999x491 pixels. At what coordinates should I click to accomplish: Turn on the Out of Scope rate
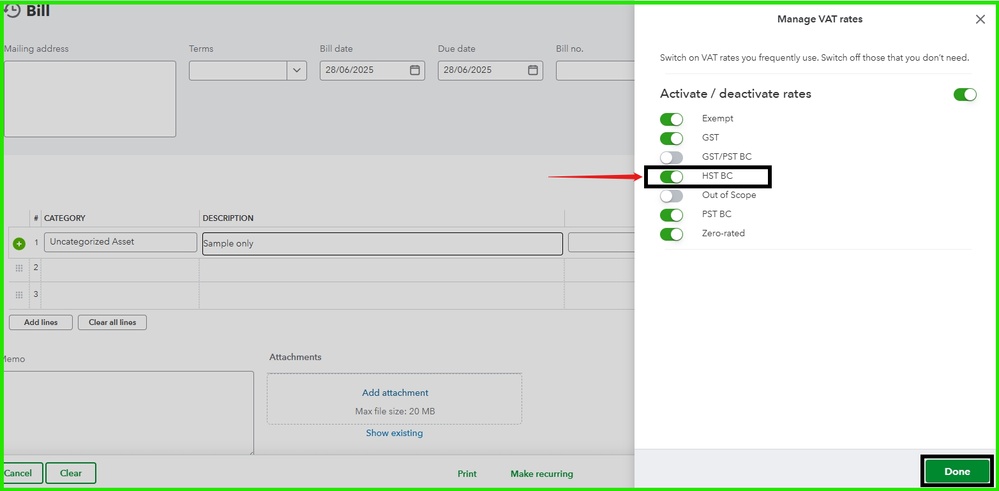coord(672,196)
